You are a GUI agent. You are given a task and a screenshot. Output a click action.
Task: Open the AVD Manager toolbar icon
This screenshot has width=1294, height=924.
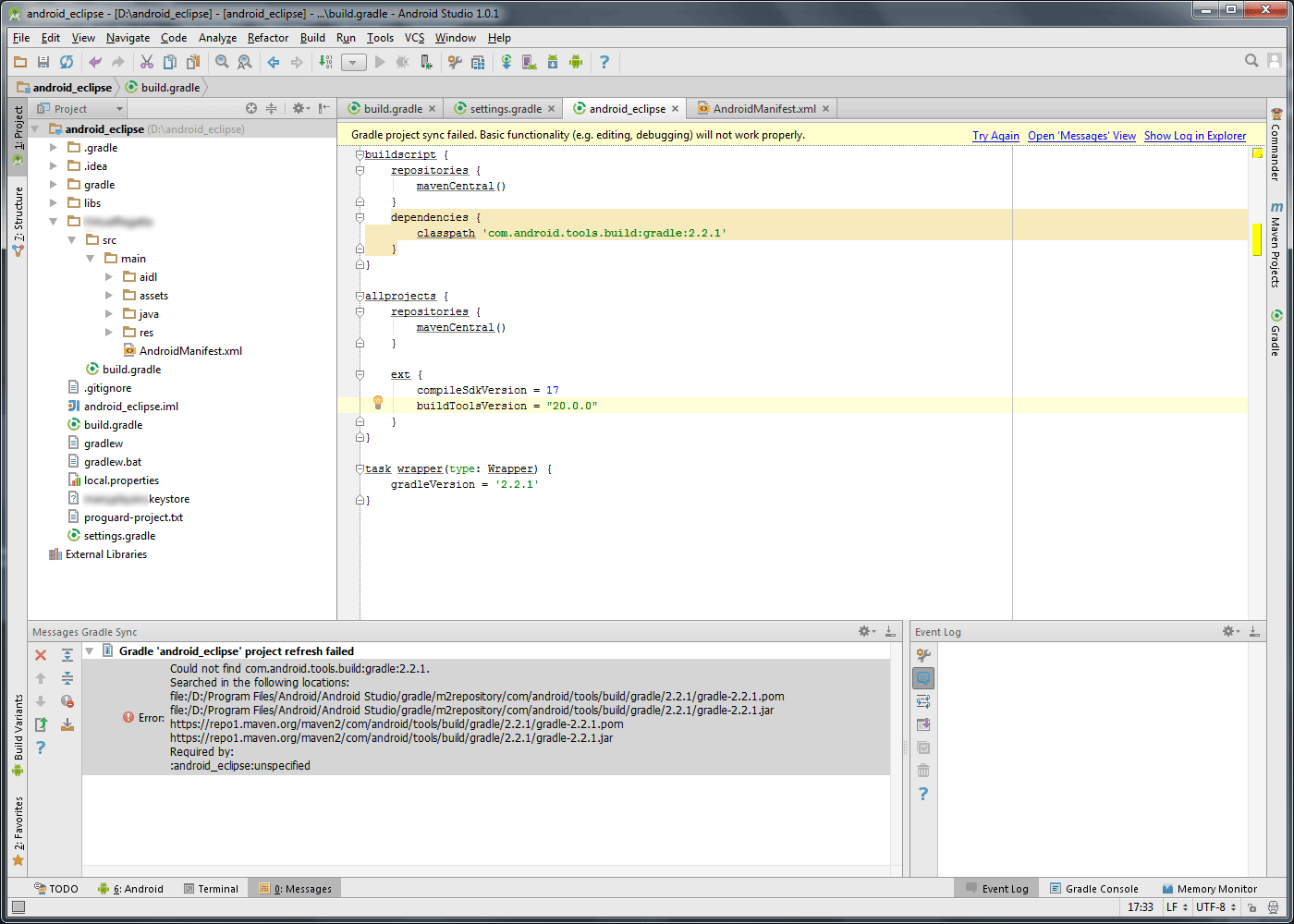point(530,62)
